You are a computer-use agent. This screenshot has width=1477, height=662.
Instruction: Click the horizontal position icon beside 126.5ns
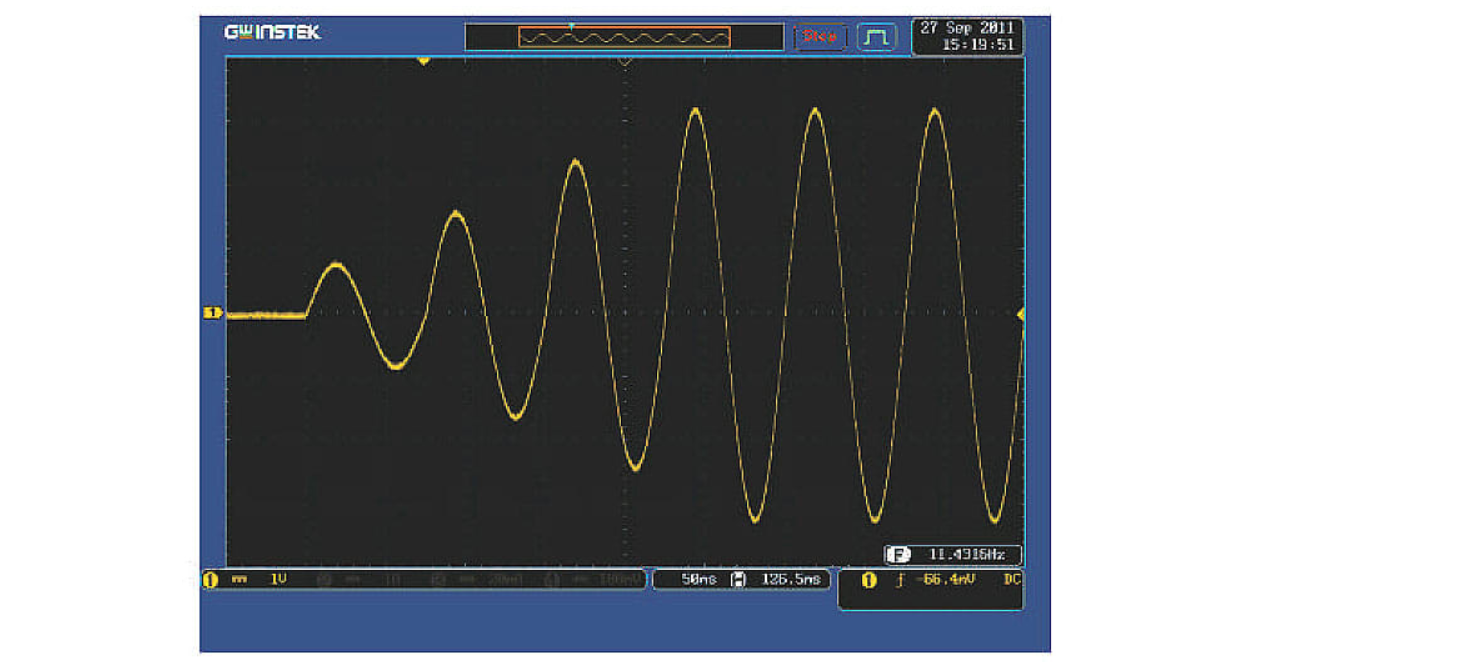click(739, 579)
